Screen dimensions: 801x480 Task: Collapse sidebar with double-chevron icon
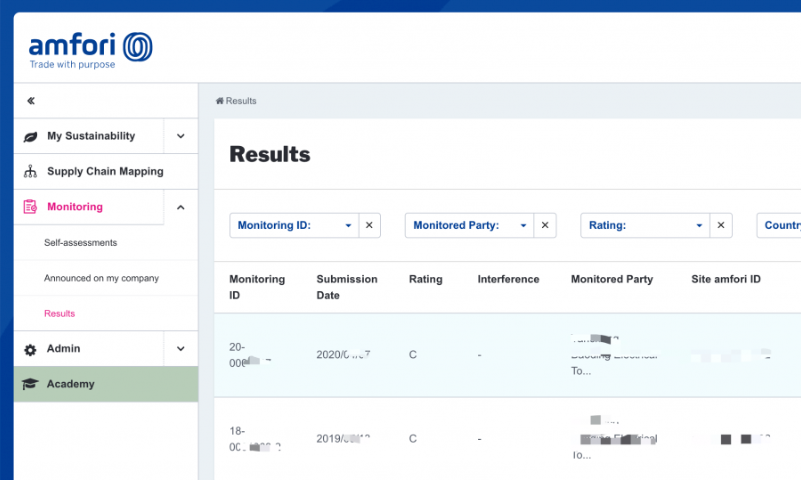[31, 101]
